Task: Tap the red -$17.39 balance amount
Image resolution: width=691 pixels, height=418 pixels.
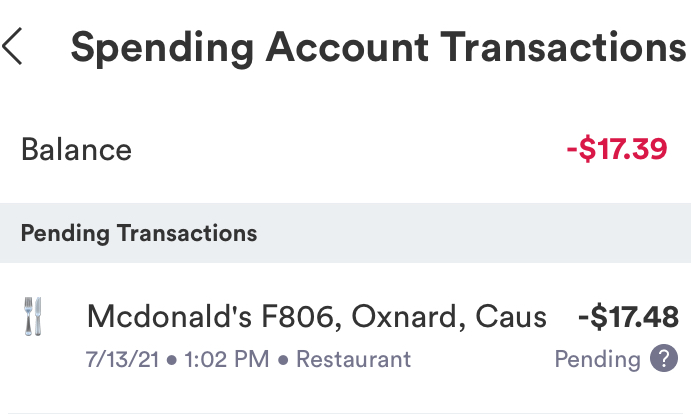Action: [616, 150]
